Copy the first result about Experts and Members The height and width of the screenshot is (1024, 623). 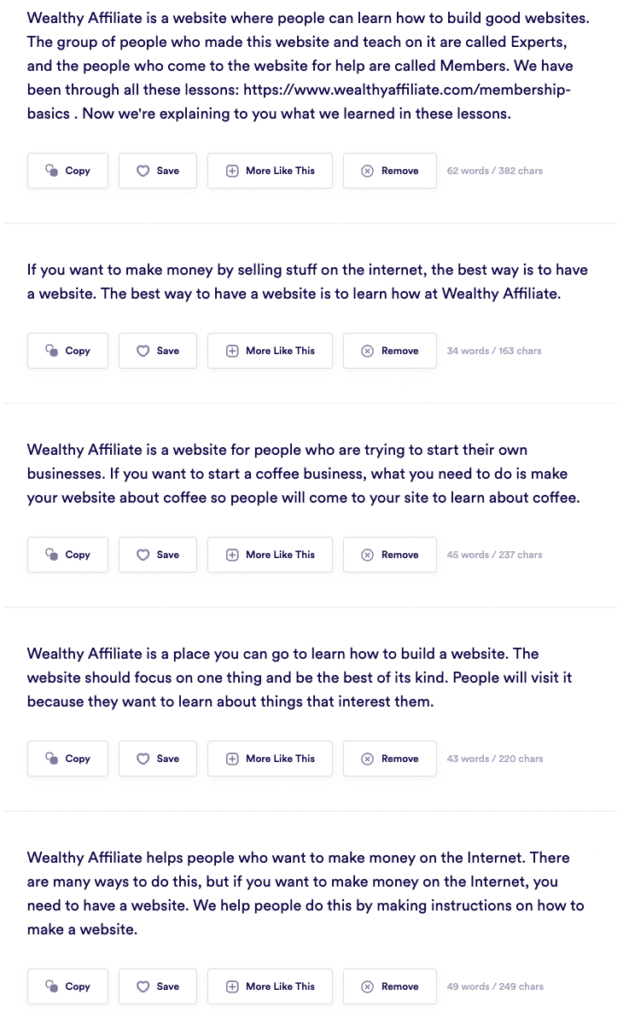[x=67, y=170]
